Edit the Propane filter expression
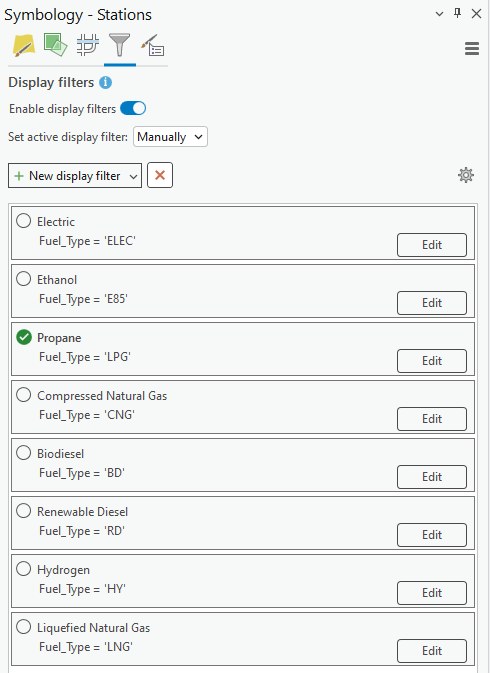Viewport: 490px width, 673px height. click(432, 361)
